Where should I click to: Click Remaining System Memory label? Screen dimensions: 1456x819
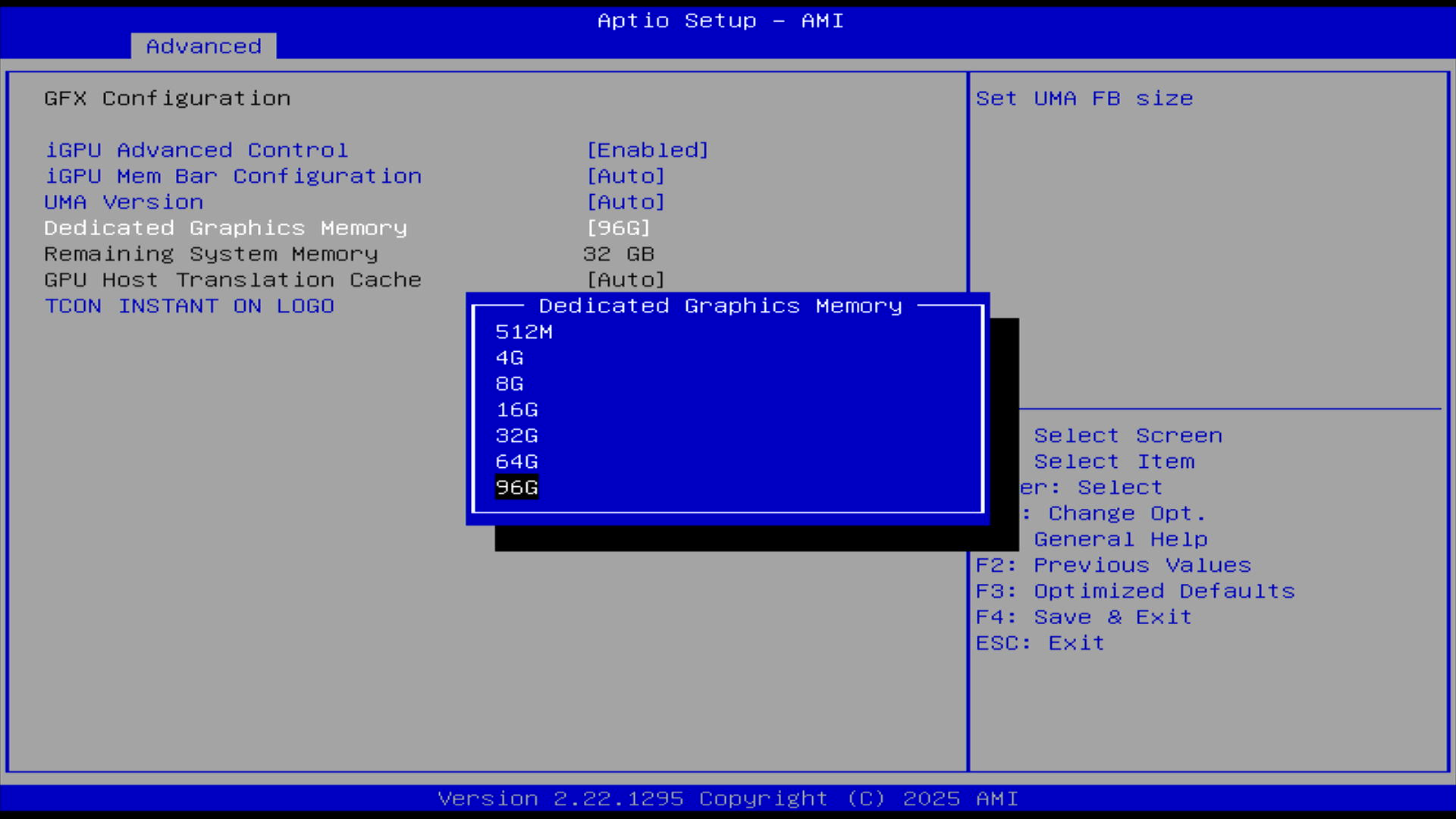point(211,254)
